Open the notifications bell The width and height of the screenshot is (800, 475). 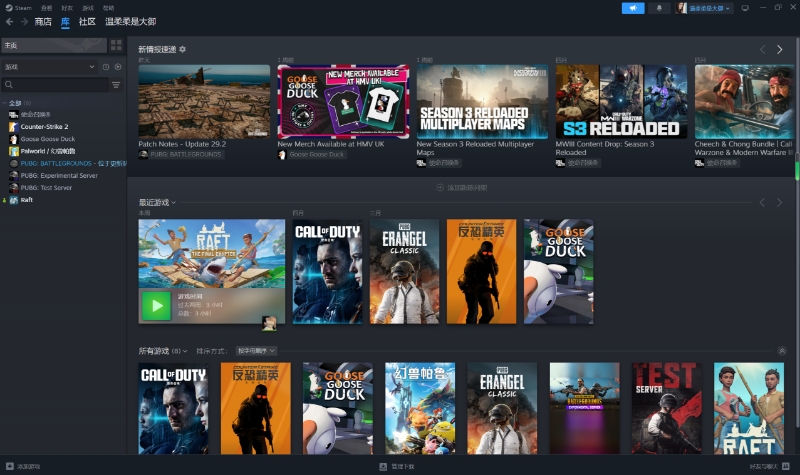(x=658, y=8)
